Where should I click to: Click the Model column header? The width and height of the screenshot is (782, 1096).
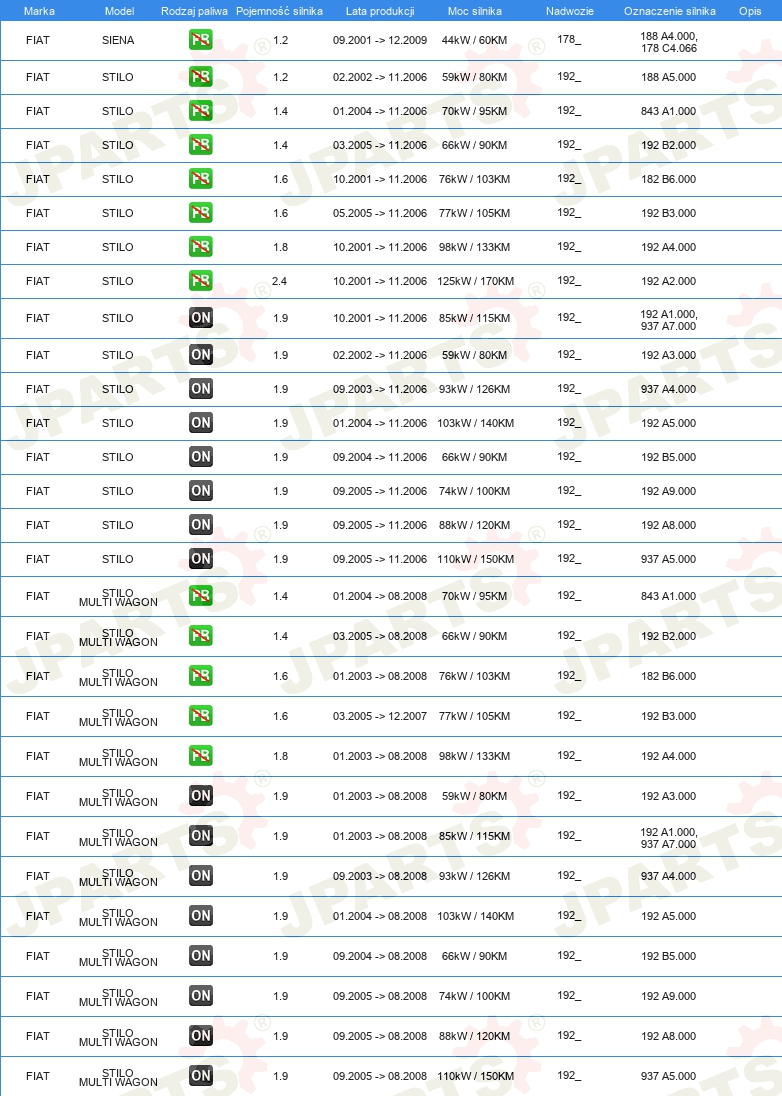(x=119, y=11)
